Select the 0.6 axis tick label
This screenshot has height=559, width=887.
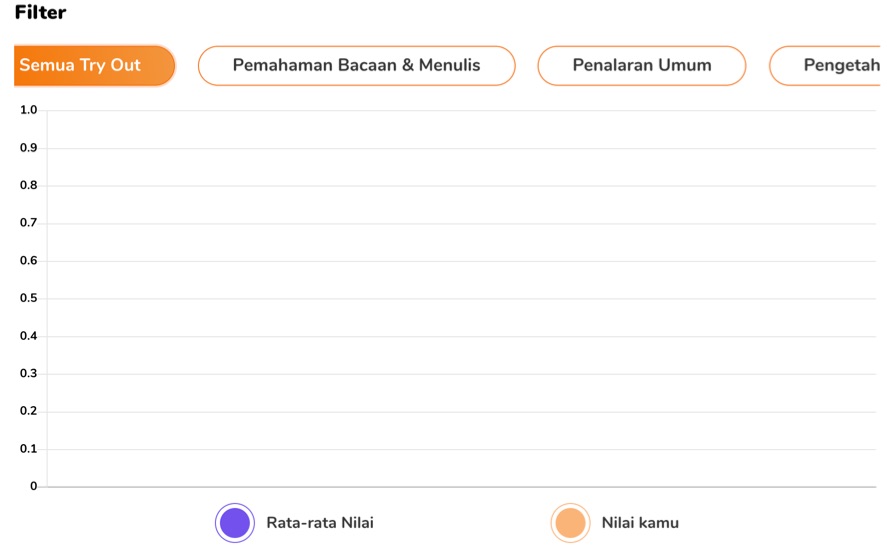[28, 260]
